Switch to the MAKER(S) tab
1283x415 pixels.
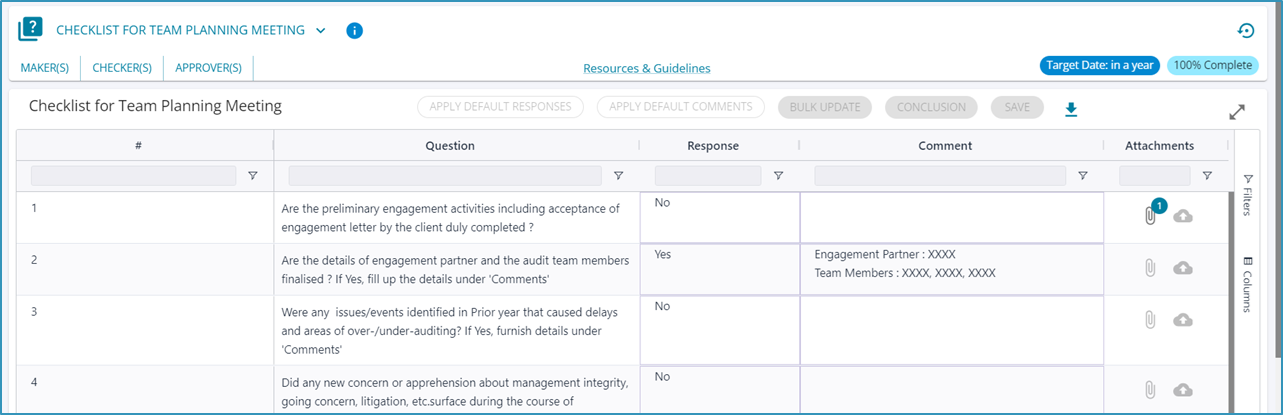[x=45, y=68]
